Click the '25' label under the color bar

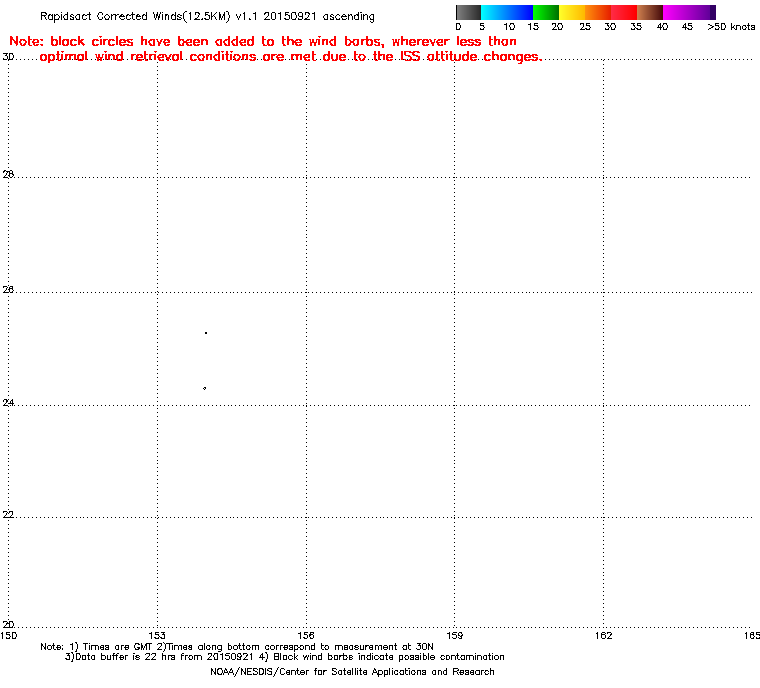pos(585,27)
